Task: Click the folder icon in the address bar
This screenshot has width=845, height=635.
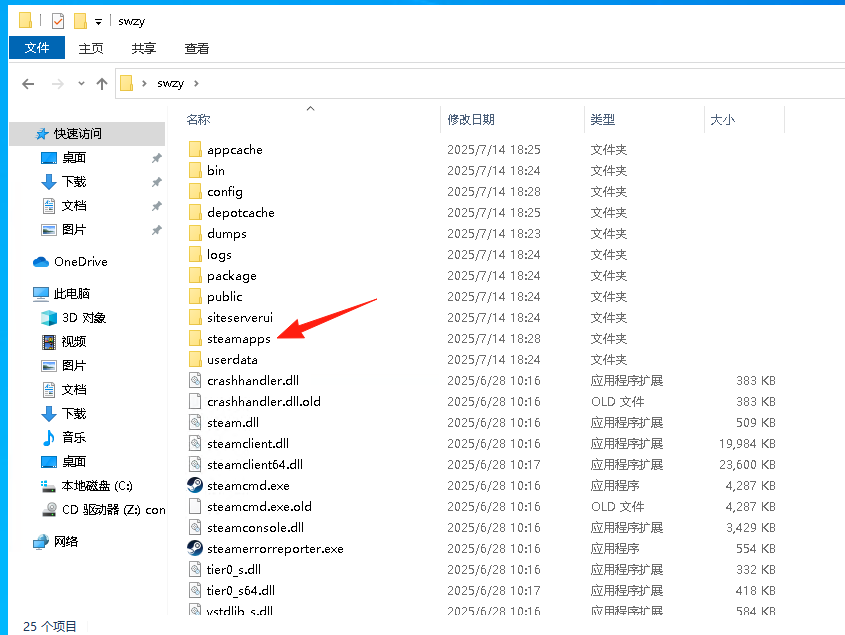Action: [x=127, y=84]
